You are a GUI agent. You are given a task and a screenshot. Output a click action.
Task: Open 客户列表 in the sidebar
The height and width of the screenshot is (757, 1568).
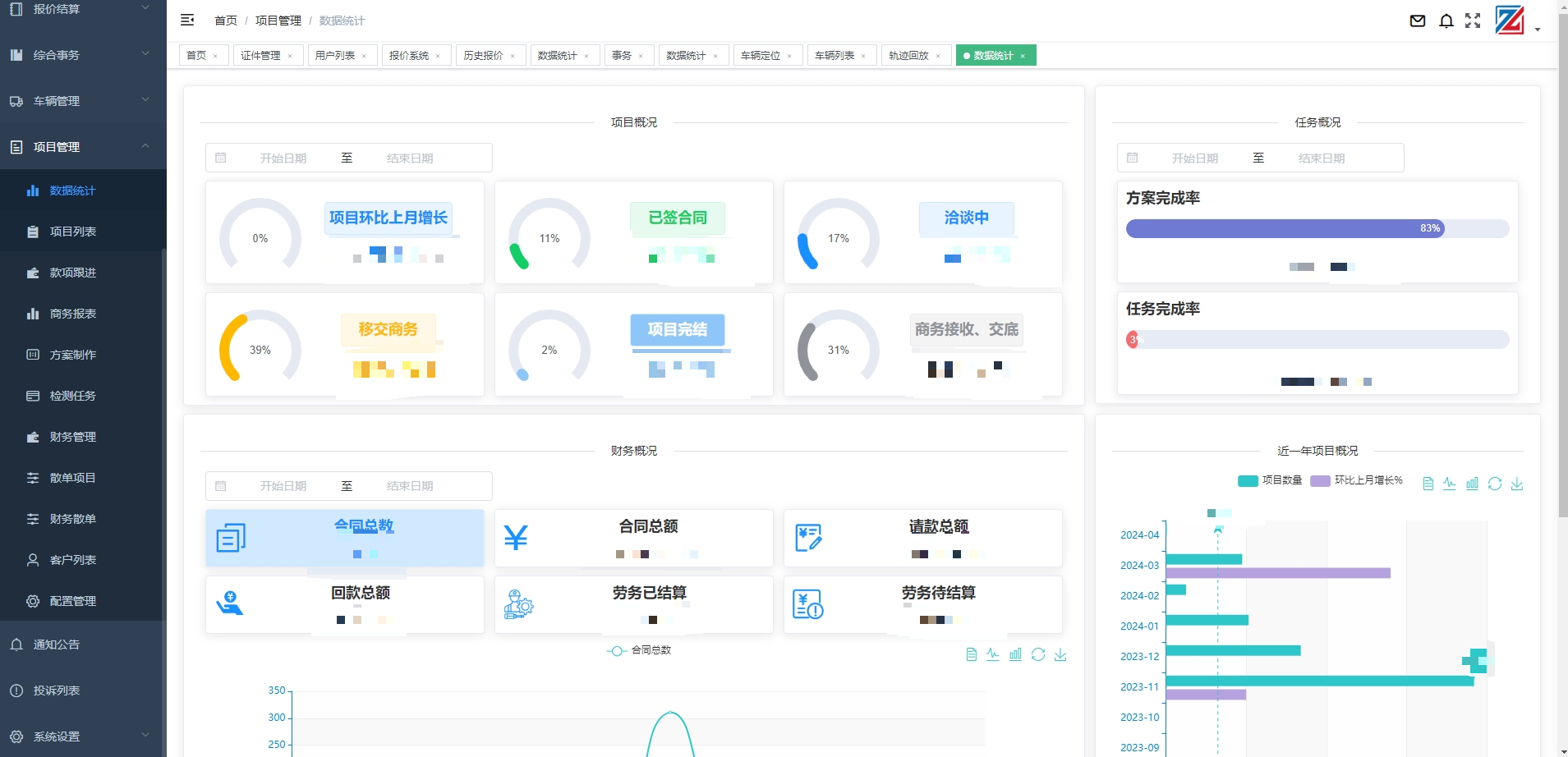click(x=83, y=560)
